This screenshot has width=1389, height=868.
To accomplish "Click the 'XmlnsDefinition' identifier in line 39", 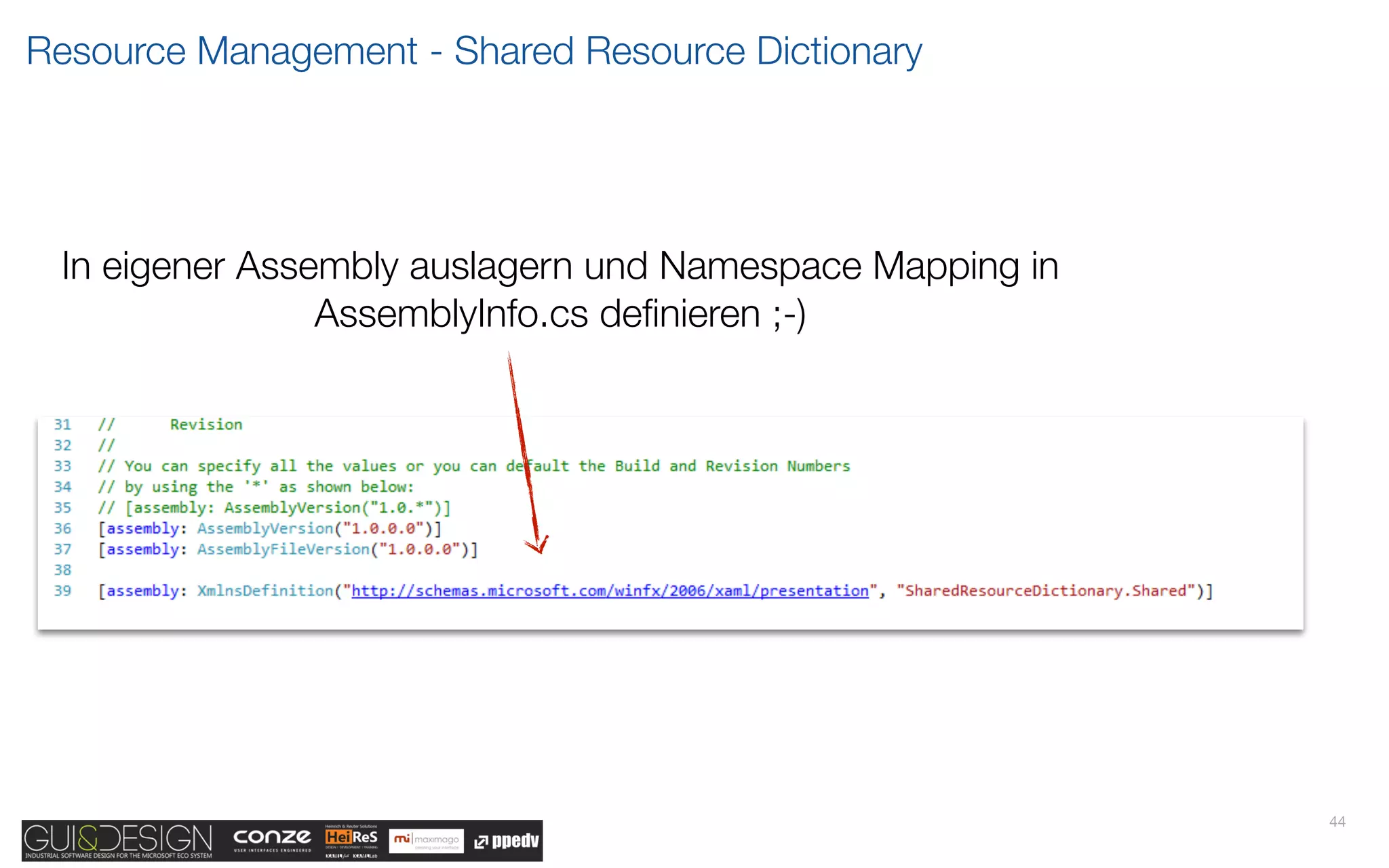I will pos(265,591).
